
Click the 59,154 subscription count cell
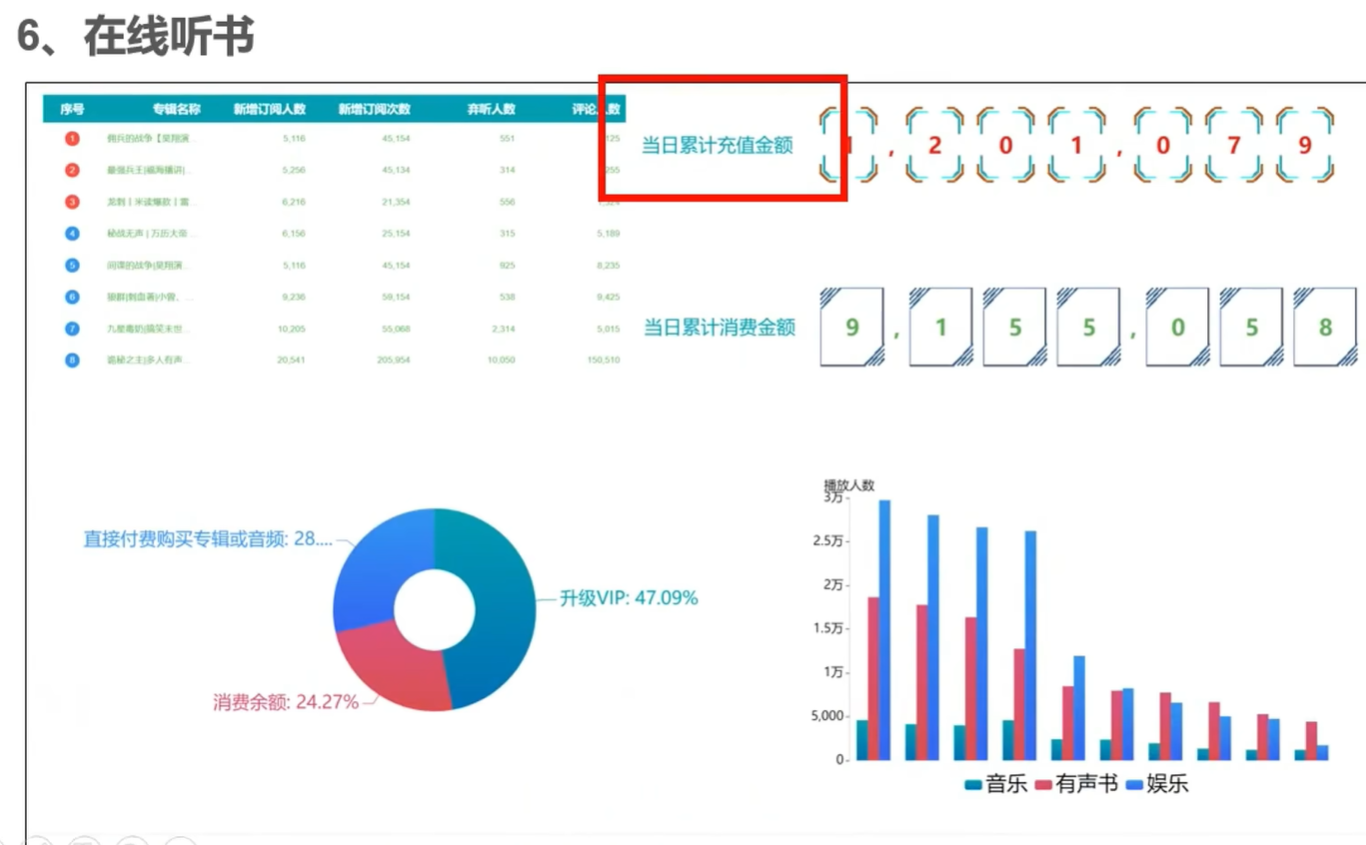tap(396, 297)
